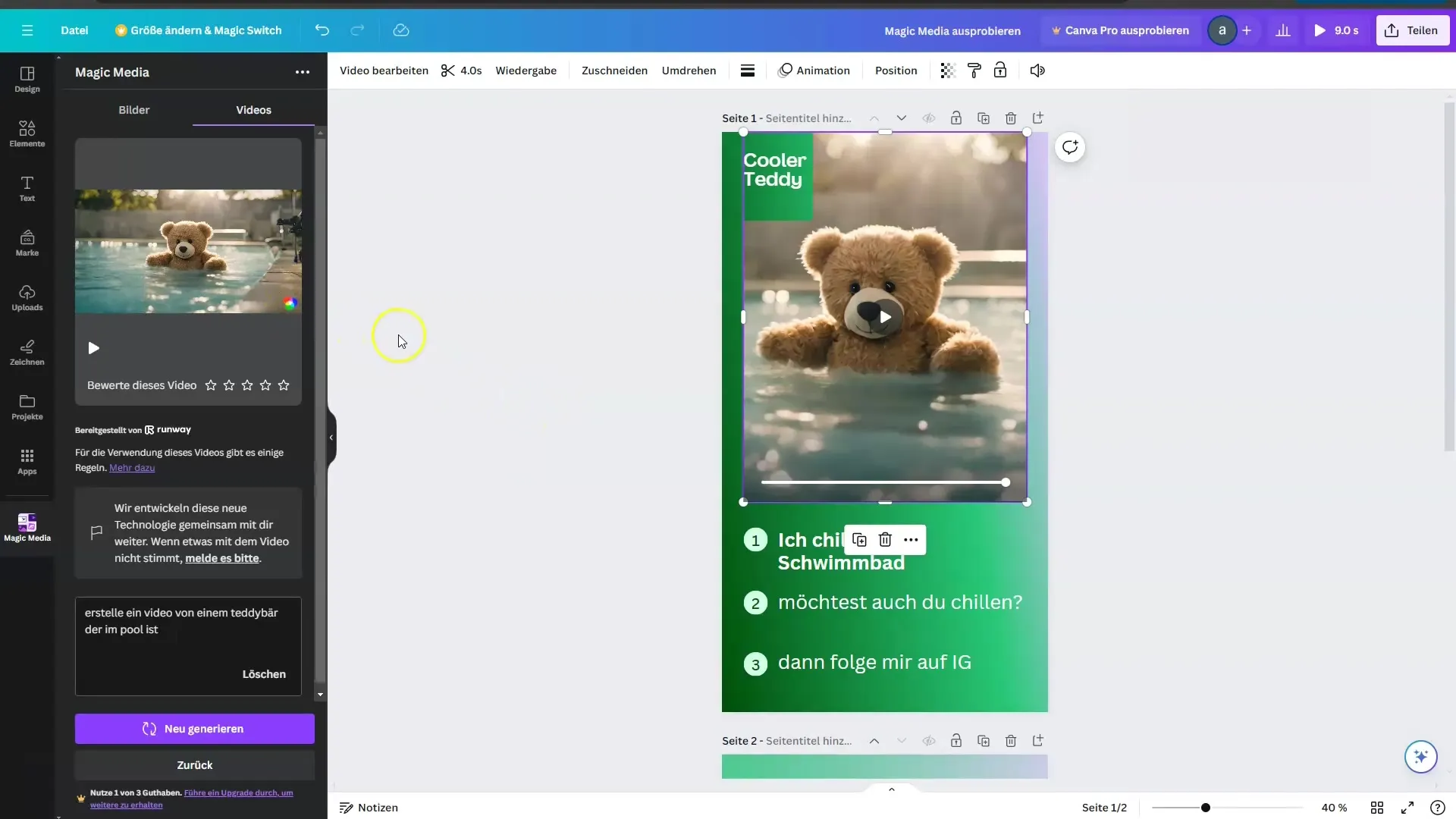Click Mehr dazu link for video usage rules
The image size is (1456, 819).
132,467
